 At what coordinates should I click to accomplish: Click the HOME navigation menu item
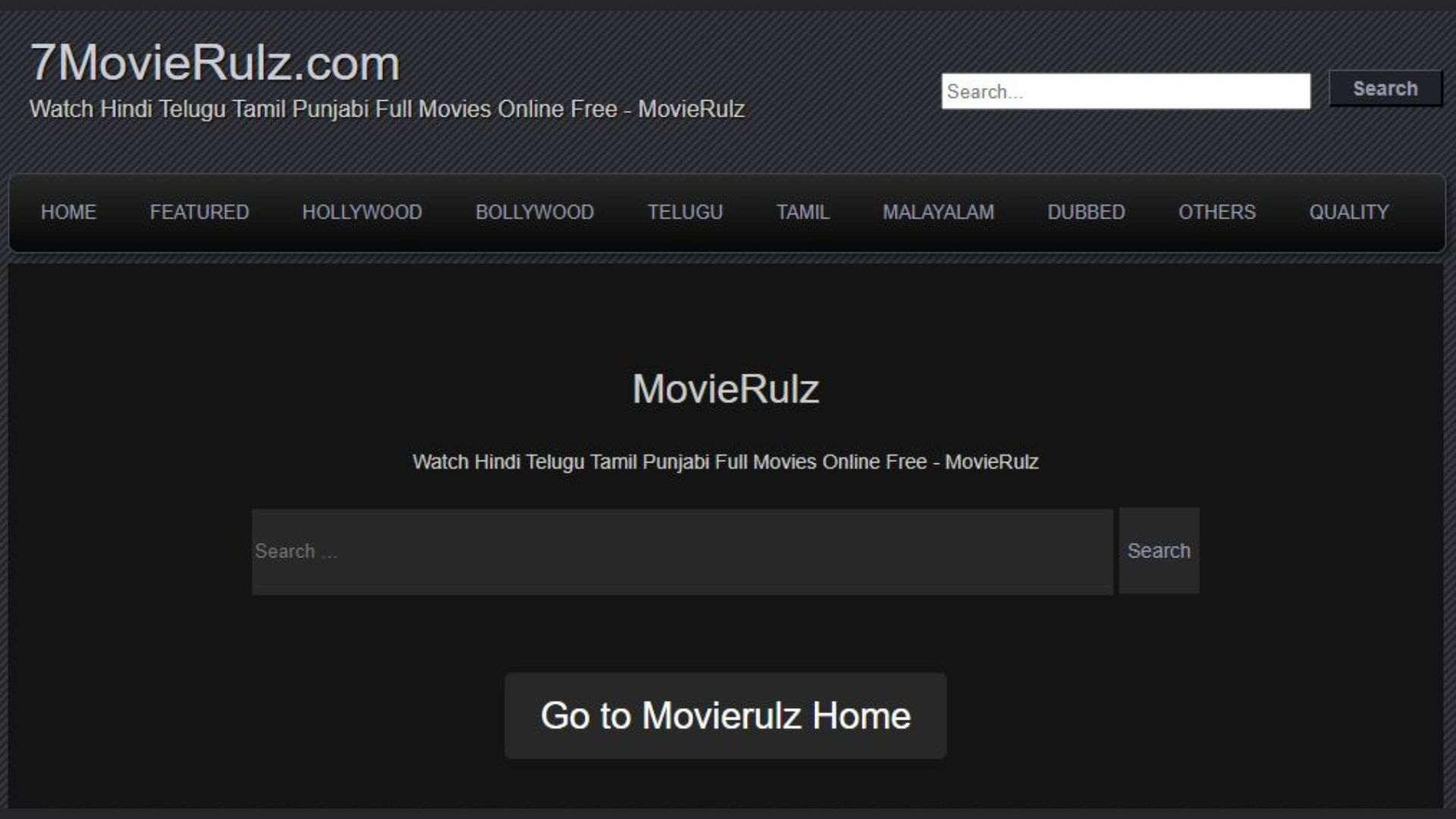68,212
